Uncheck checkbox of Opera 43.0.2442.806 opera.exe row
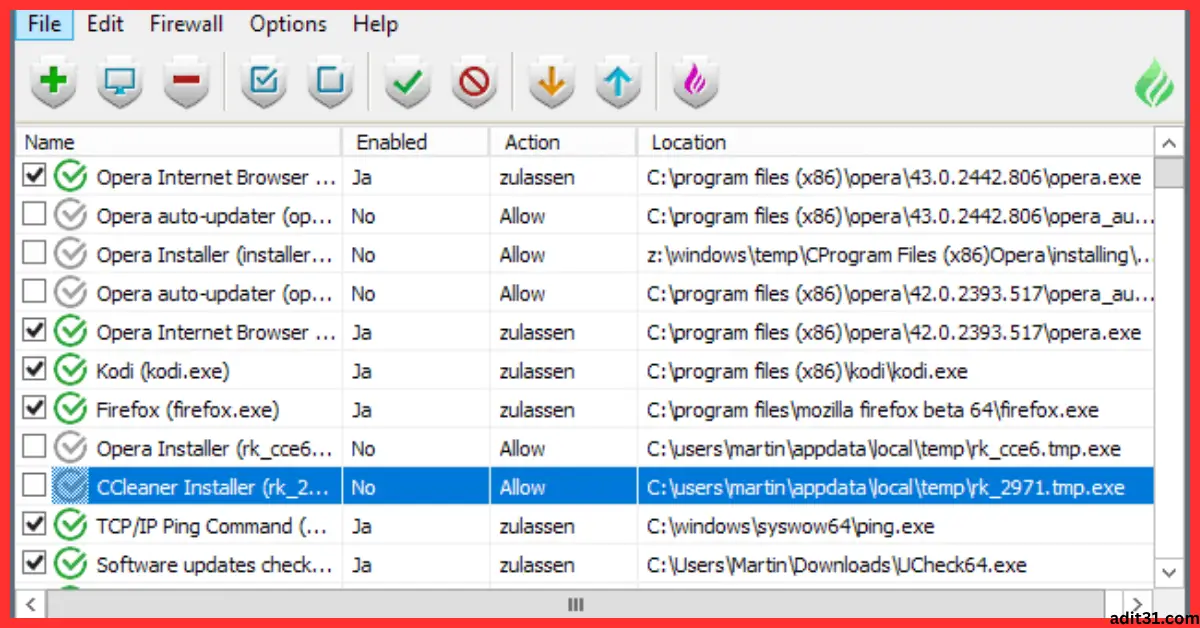 pyautogui.click(x=35, y=176)
